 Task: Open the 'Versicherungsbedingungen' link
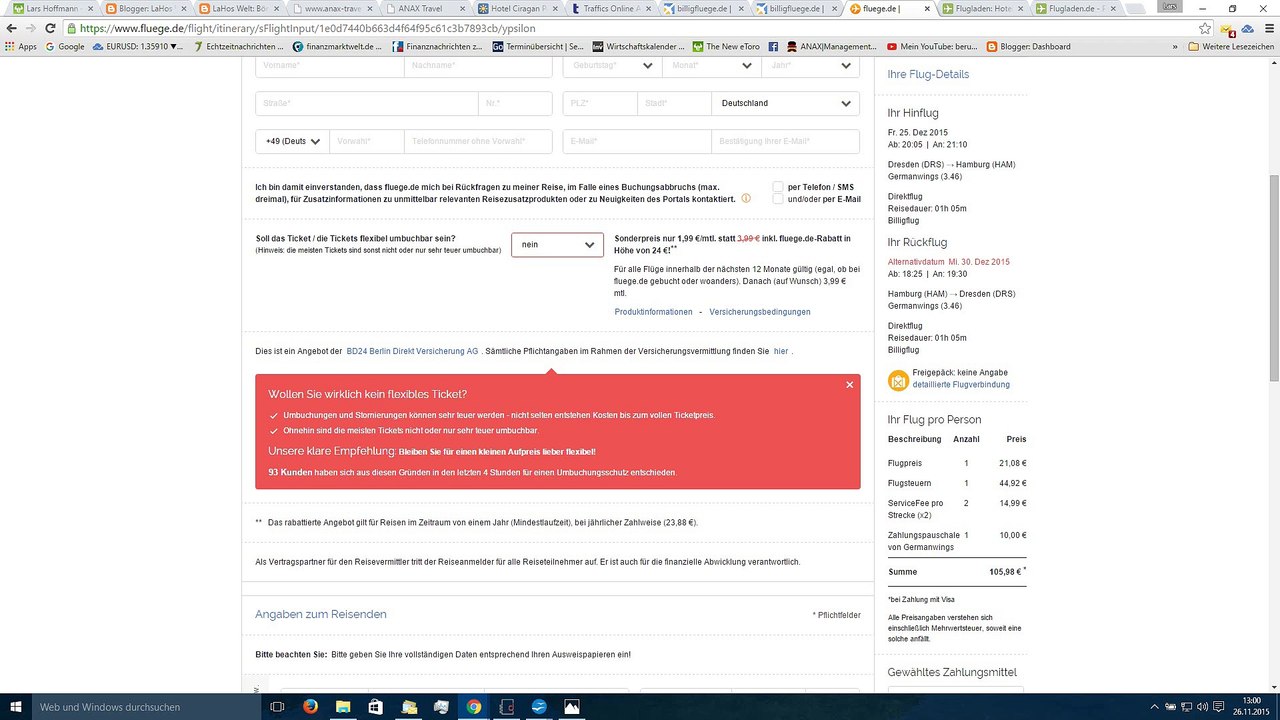[760, 312]
